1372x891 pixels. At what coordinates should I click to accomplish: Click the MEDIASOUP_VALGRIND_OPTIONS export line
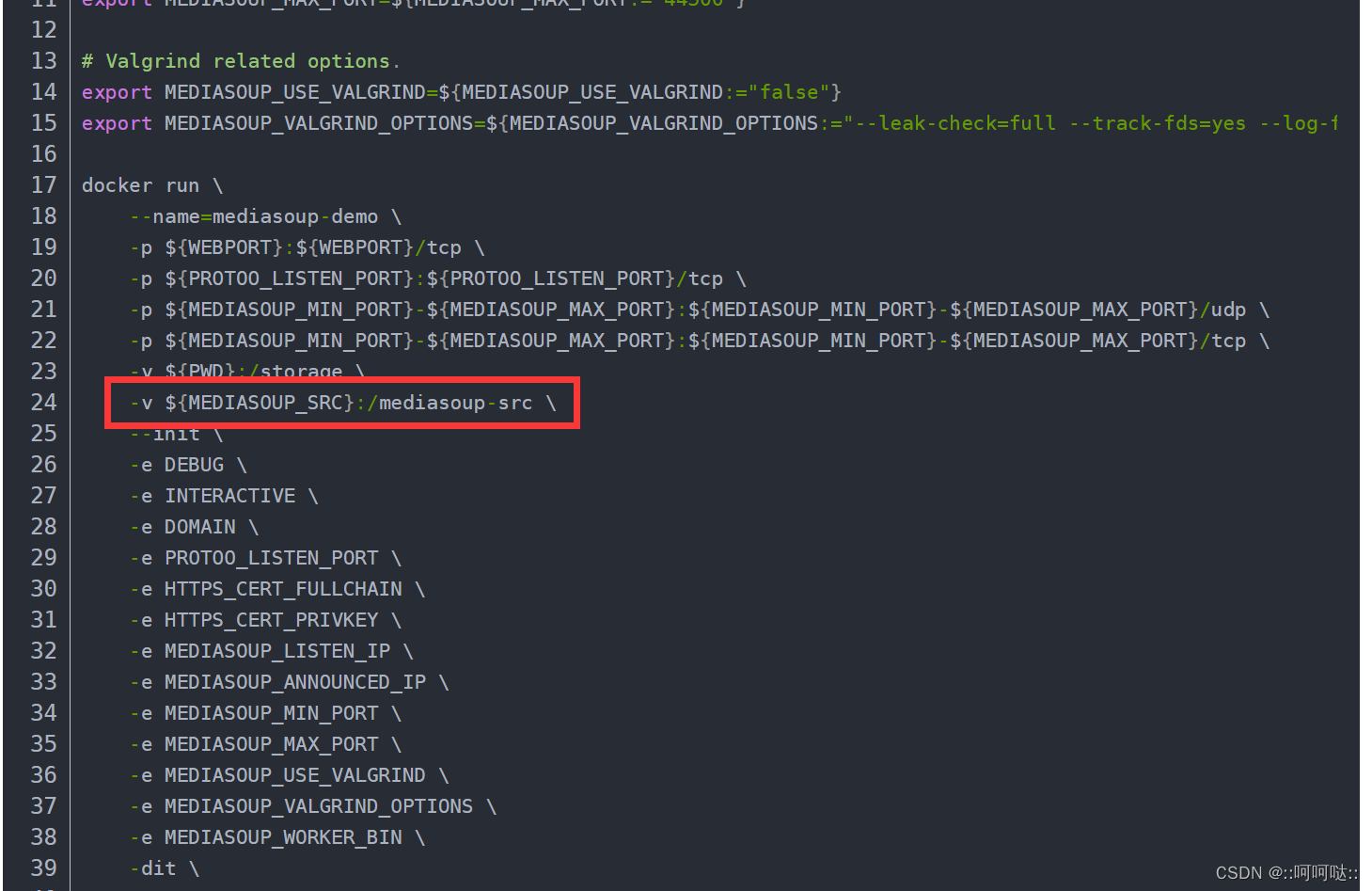pyautogui.click(x=709, y=123)
